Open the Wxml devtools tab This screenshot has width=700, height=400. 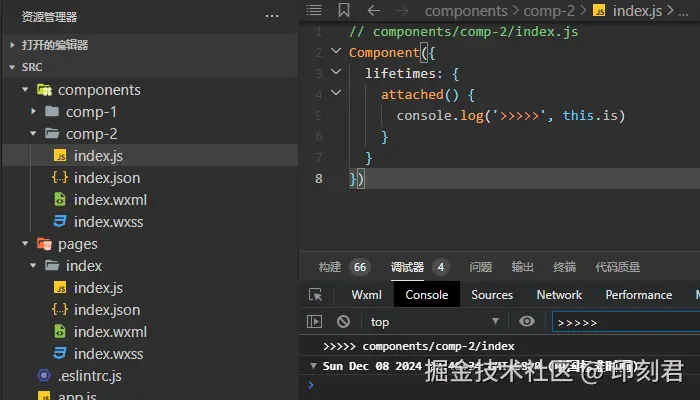click(x=367, y=295)
